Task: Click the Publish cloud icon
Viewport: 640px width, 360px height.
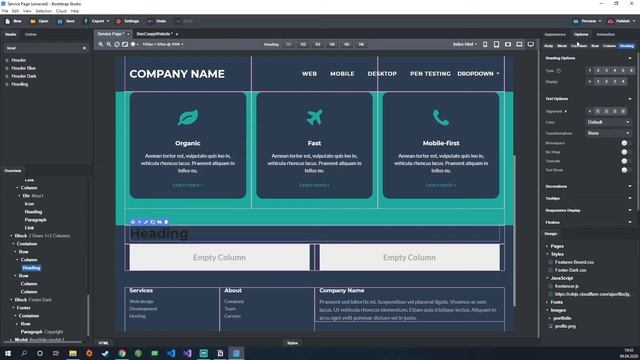Action: pyautogui.click(x=611, y=21)
